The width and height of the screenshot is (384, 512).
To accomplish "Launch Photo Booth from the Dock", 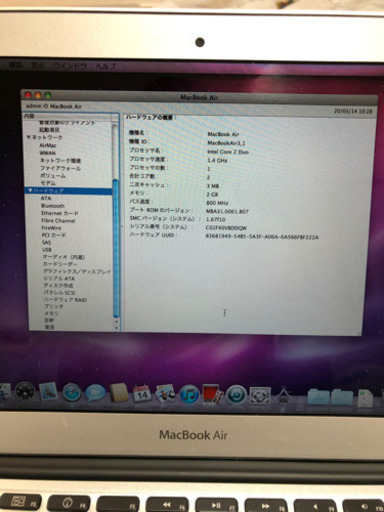I will 212,395.
